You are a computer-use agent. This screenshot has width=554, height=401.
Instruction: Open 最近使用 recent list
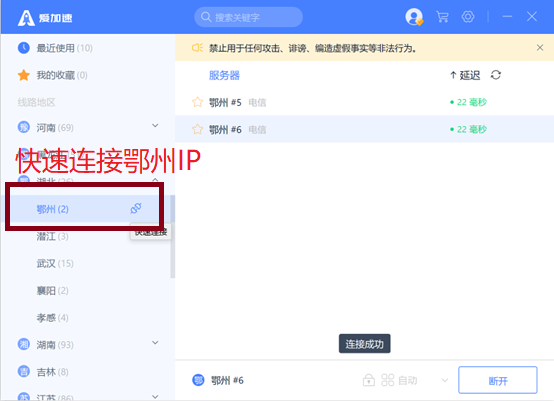tap(55, 48)
